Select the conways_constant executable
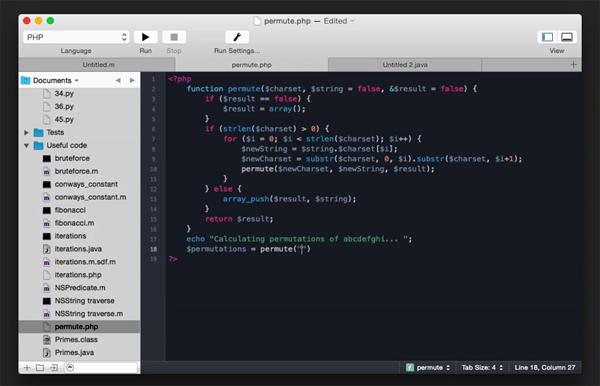Viewport: 600px width, 386px height. click(86, 184)
